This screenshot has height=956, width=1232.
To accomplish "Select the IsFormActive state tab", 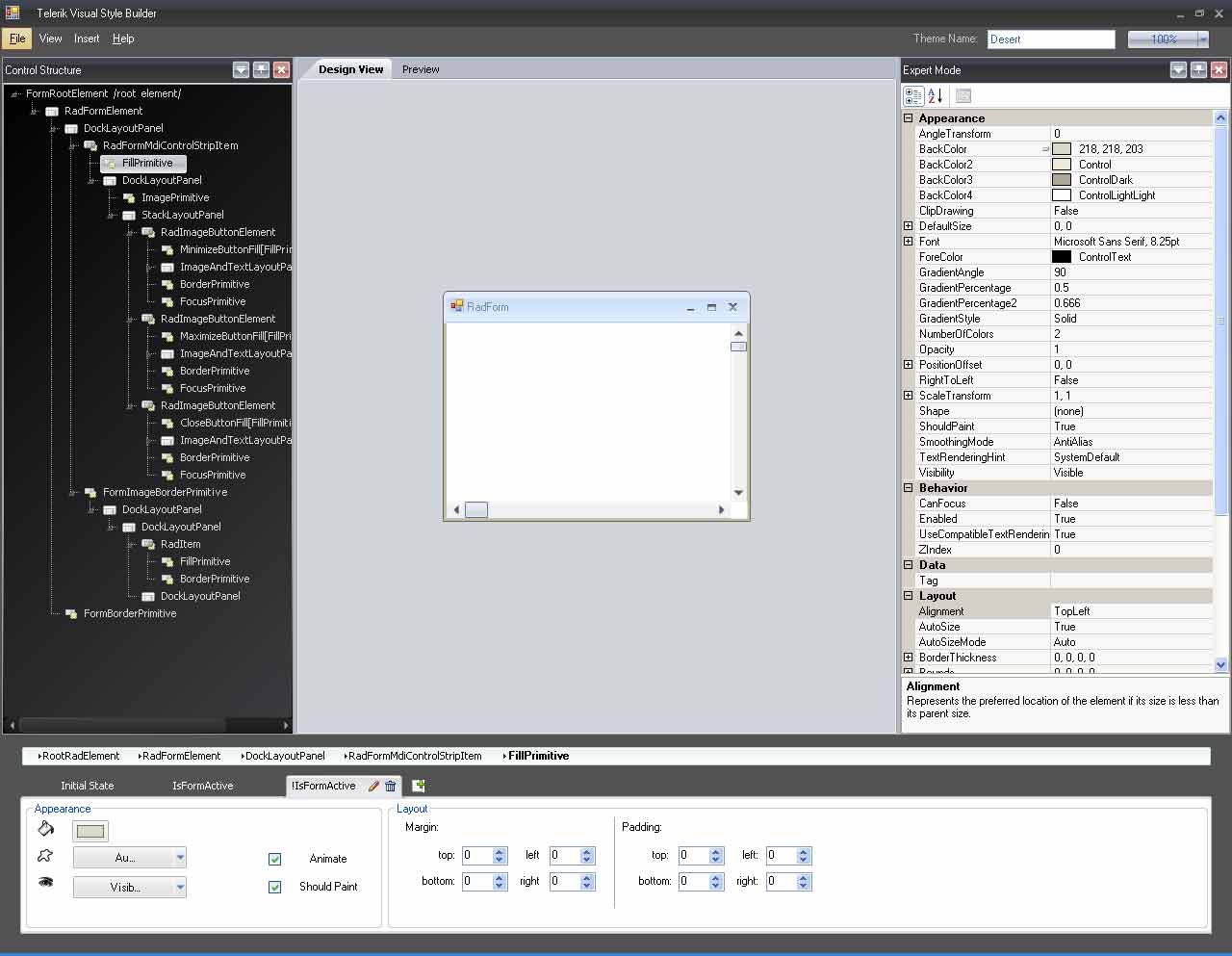I will pos(203,786).
